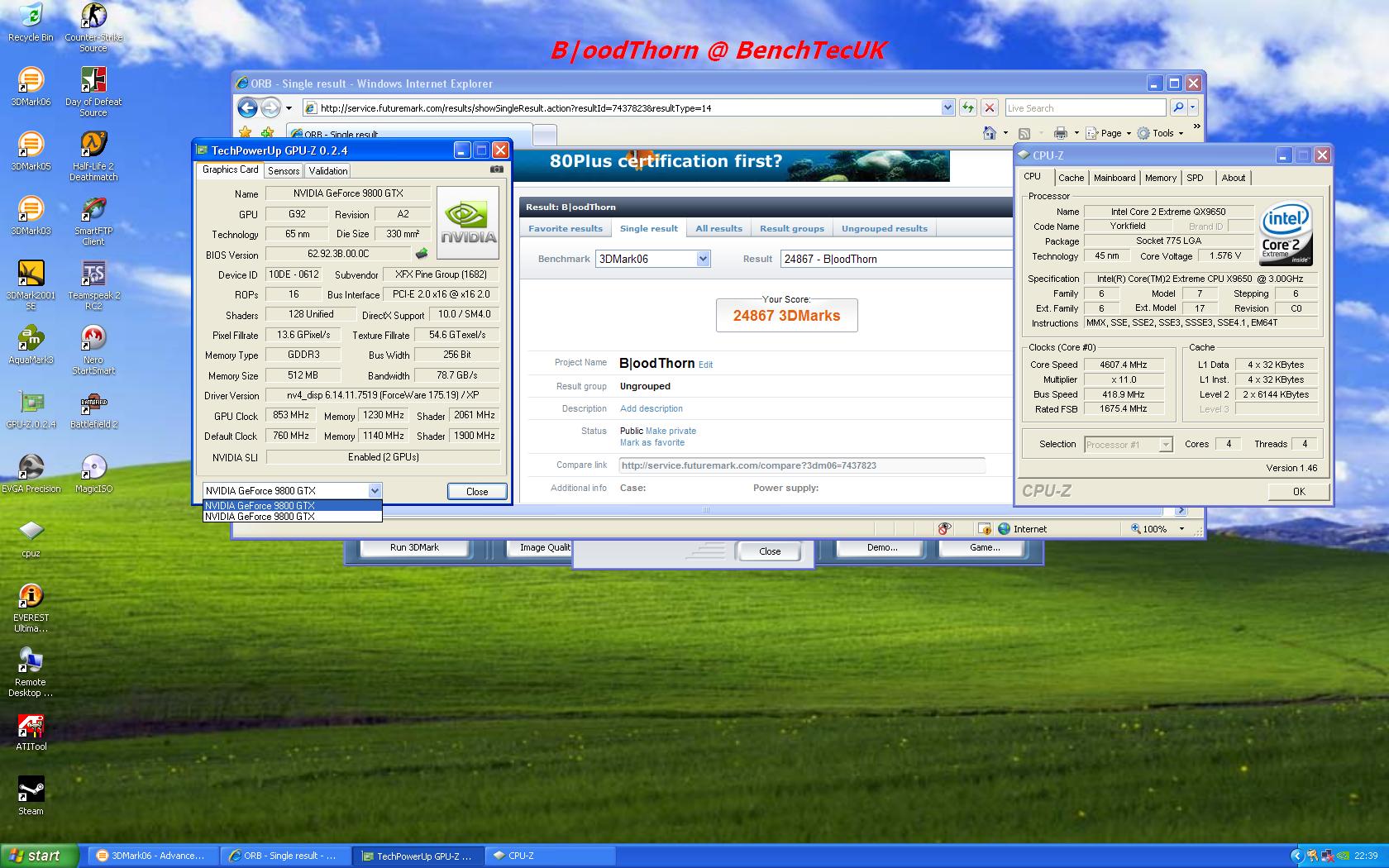Open the cpuz desktop icon
Screen dimensions: 1389x868
pyautogui.click(x=31, y=537)
